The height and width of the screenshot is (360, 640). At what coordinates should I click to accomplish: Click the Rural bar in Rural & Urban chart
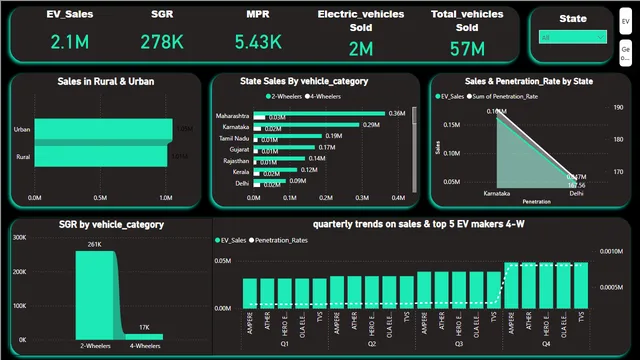pos(101,156)
